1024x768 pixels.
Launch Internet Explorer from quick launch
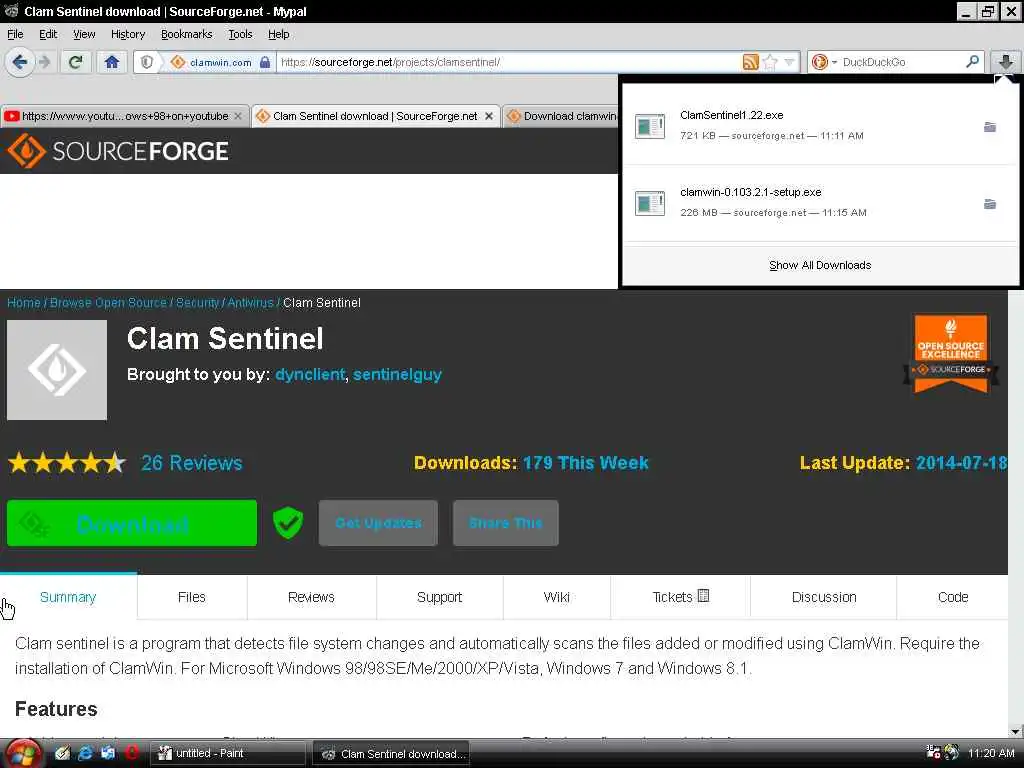click(85, 753)
